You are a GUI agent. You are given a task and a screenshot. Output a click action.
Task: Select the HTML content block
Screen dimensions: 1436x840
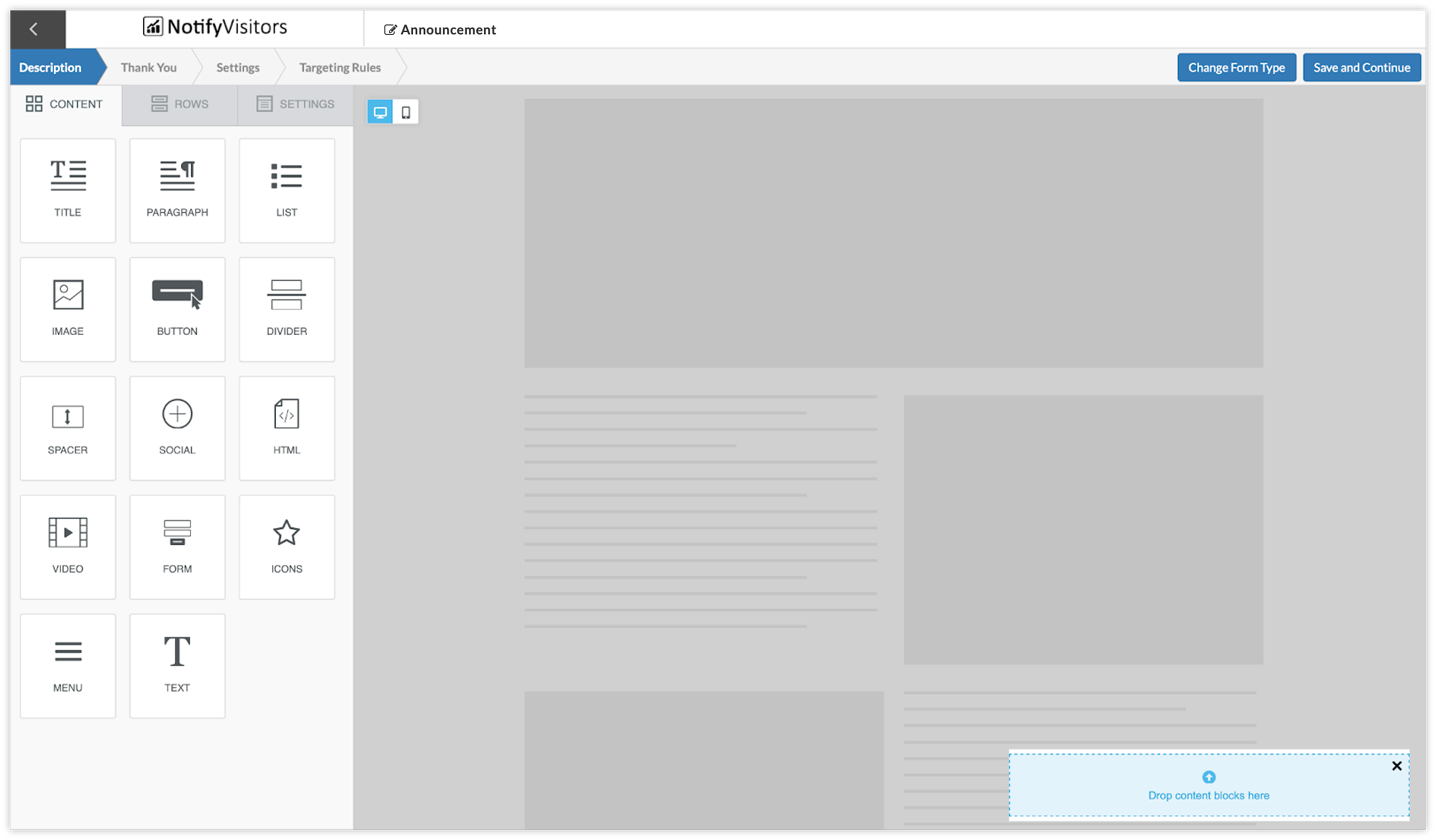[287, 428]
